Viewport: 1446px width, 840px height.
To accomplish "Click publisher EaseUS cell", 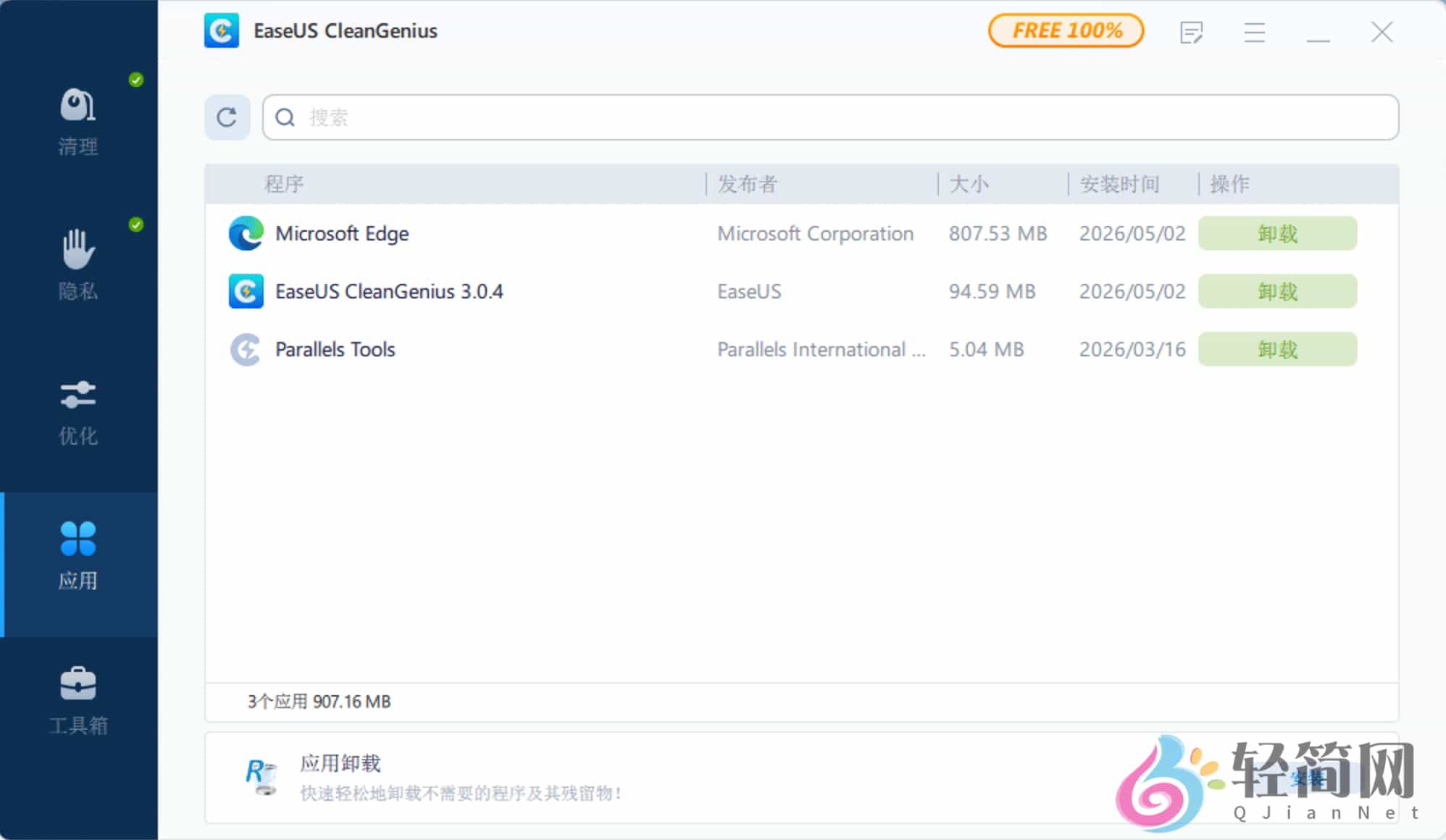I will click(x=749, y=291).
